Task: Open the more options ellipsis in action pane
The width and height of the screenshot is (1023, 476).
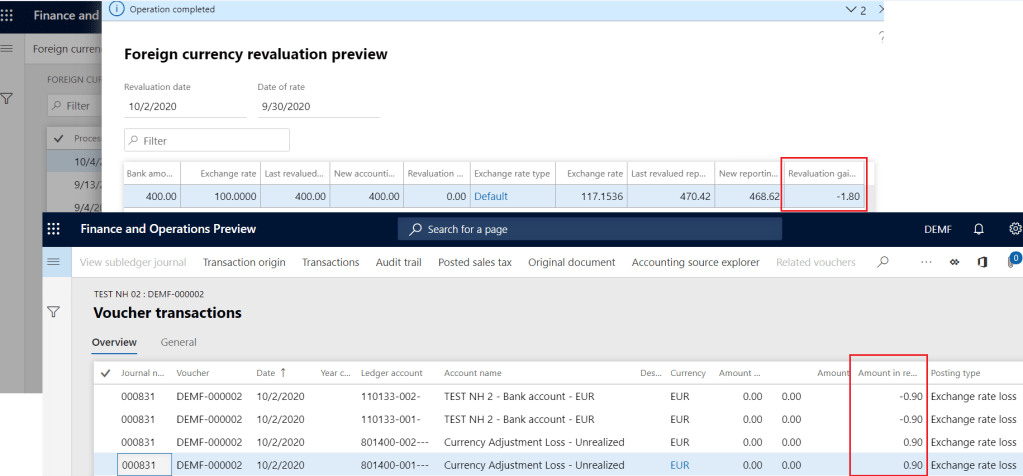Action: (926, 262)
